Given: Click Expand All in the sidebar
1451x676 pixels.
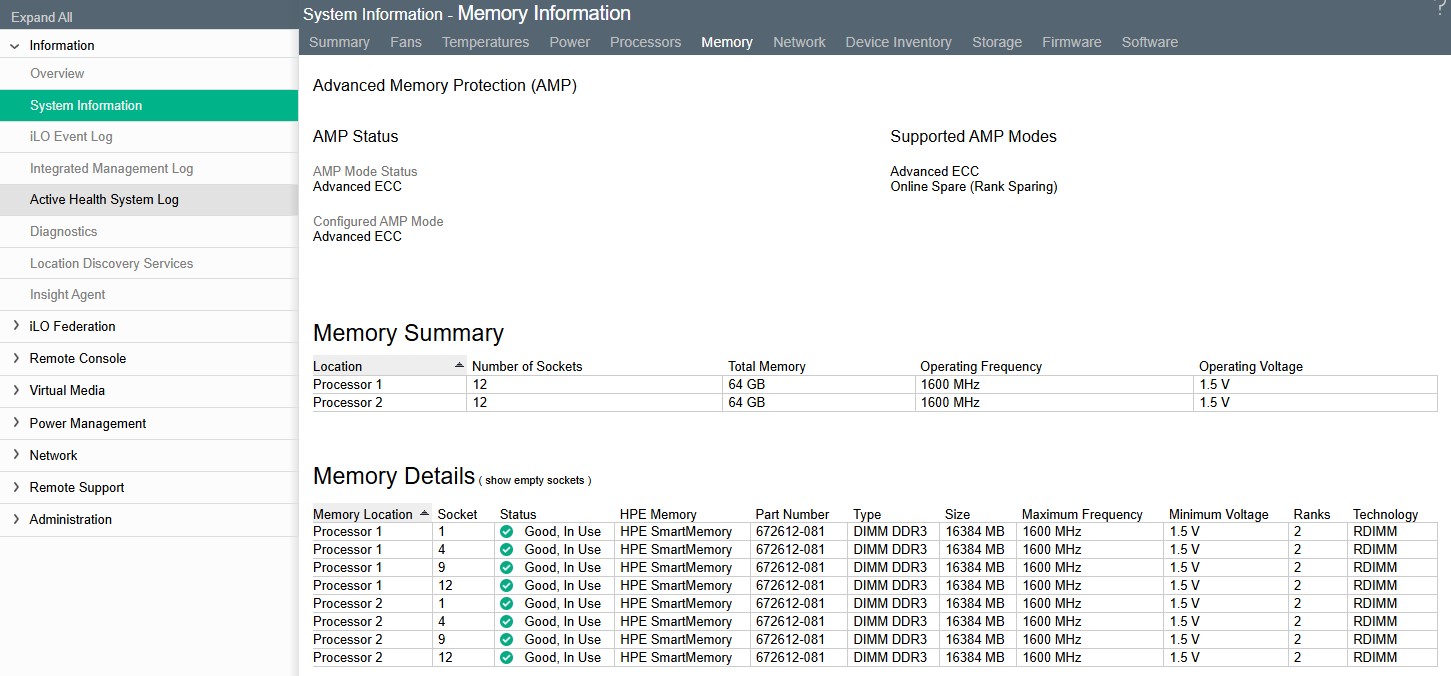Looking at the screenshot, I should point(42,17).
